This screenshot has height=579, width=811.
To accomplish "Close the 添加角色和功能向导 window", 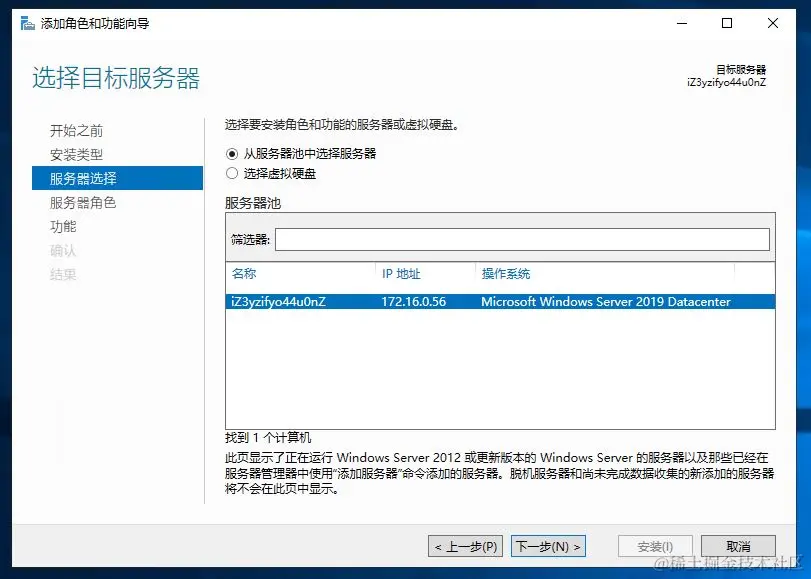I will 773,23.
